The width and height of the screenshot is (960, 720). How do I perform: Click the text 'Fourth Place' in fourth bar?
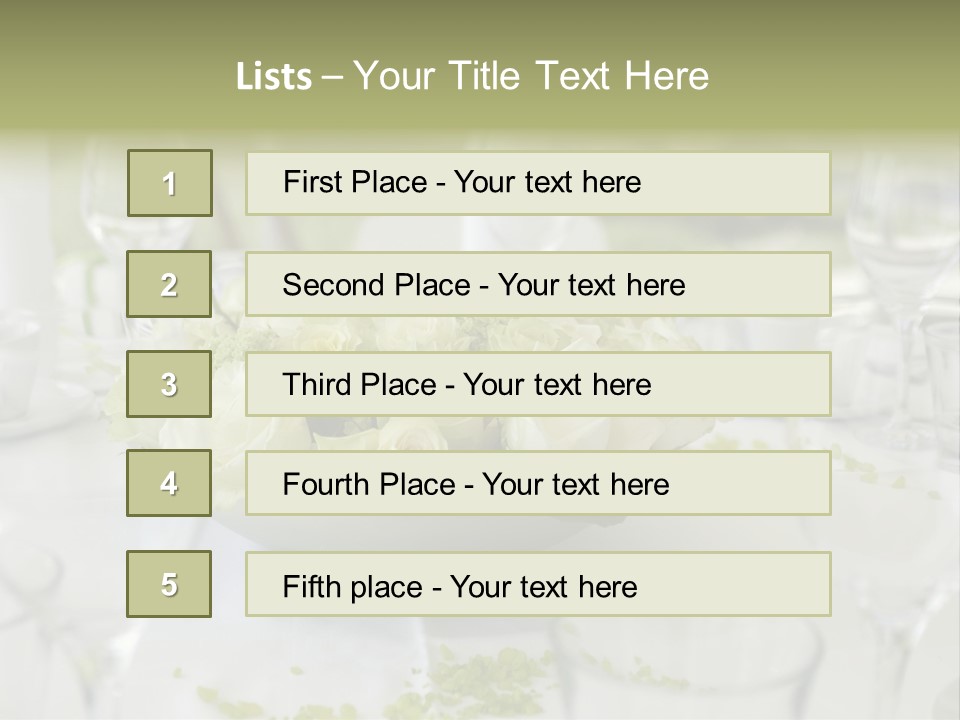(369, 484)
